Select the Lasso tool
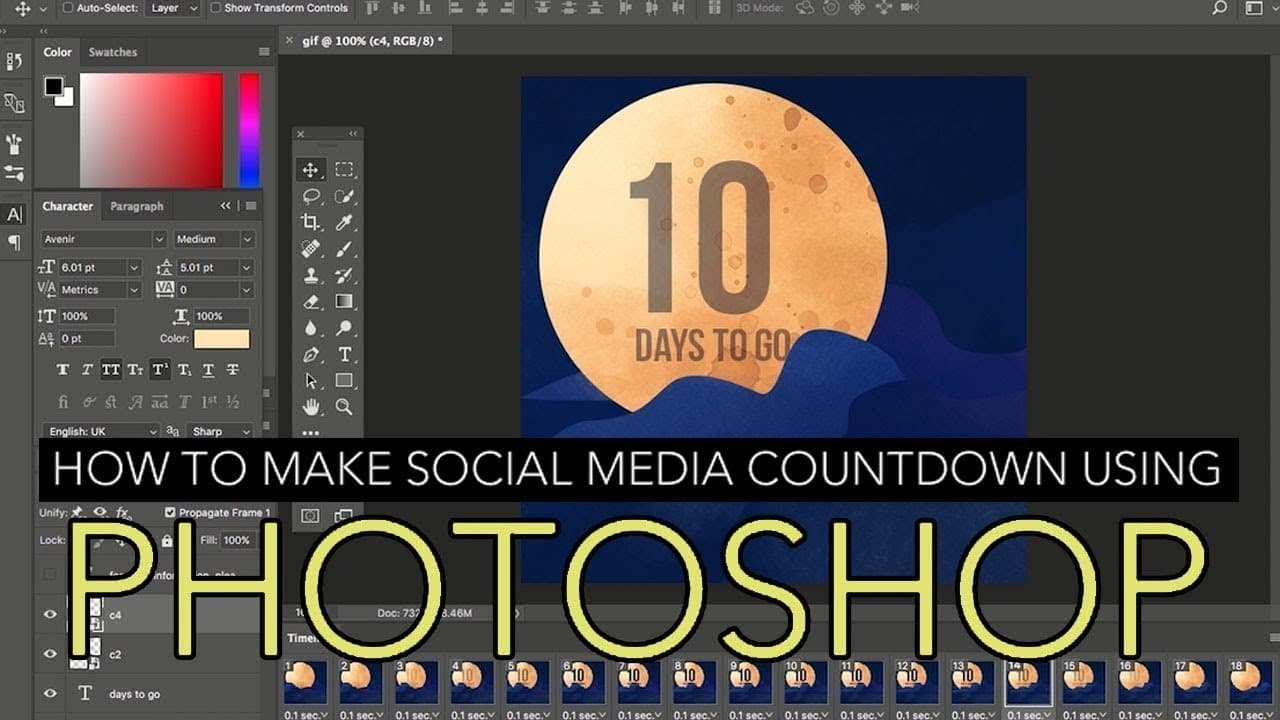This screenshot has height=720, width=1280. [x=311, y=196]
